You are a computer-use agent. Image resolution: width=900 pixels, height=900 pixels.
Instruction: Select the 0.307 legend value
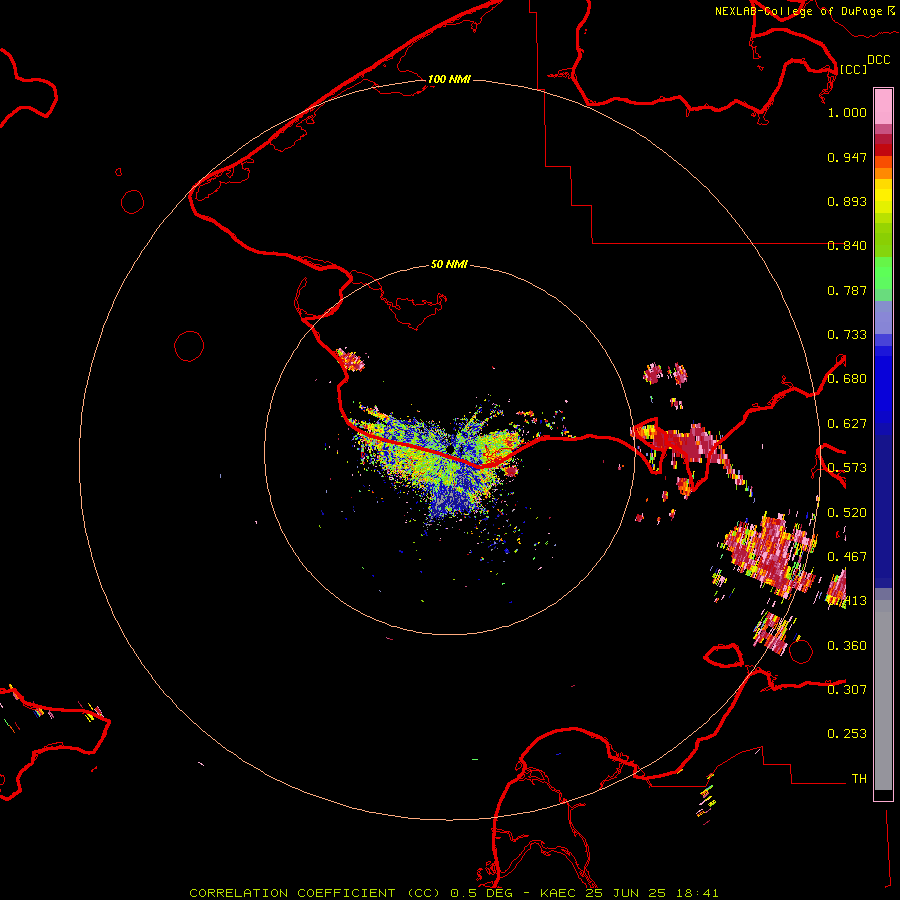point(847,689)
